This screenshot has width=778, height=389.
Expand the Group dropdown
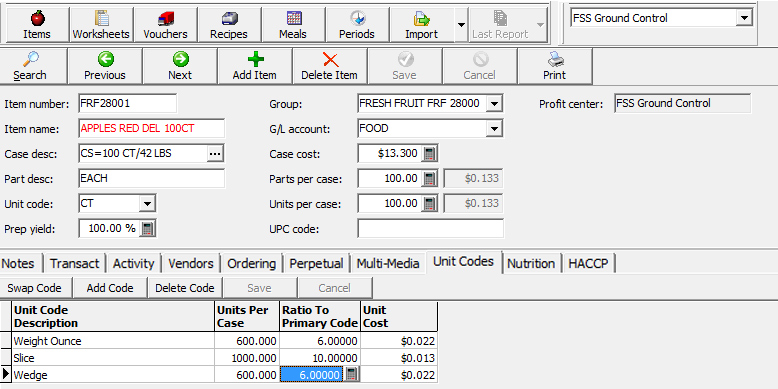click(494, 104)
